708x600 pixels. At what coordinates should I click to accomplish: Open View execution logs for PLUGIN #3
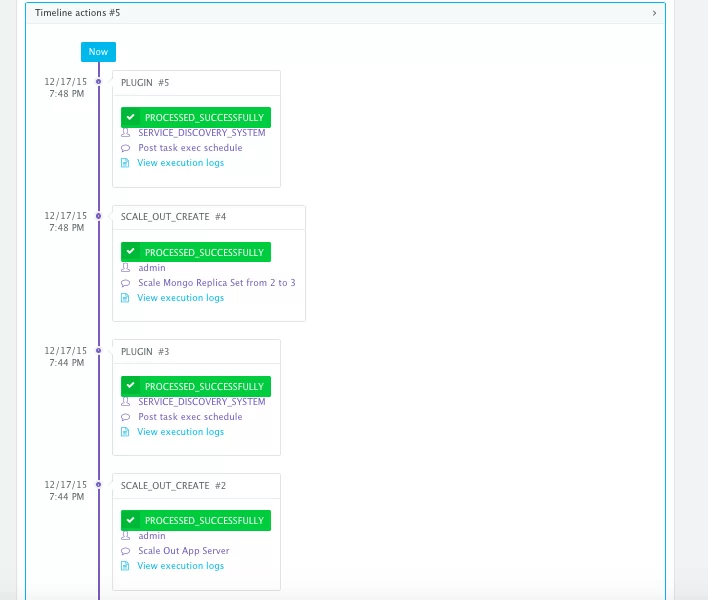[x=181, y=432]
